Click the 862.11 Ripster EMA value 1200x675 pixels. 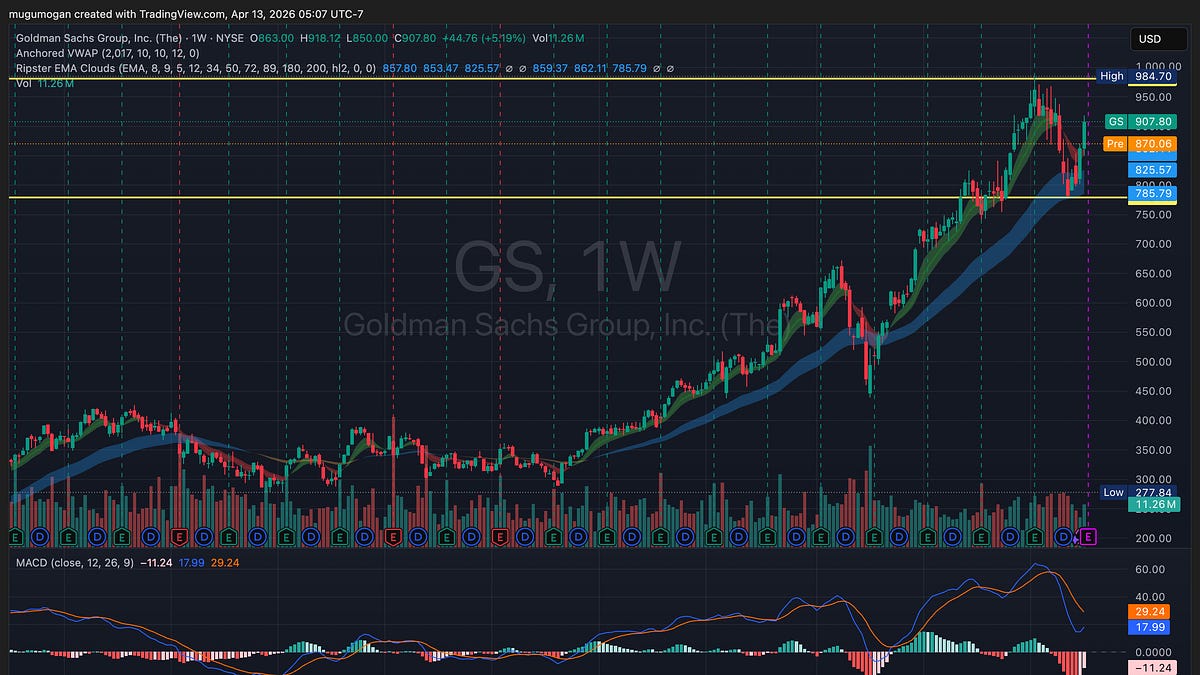tap(592, 69)
